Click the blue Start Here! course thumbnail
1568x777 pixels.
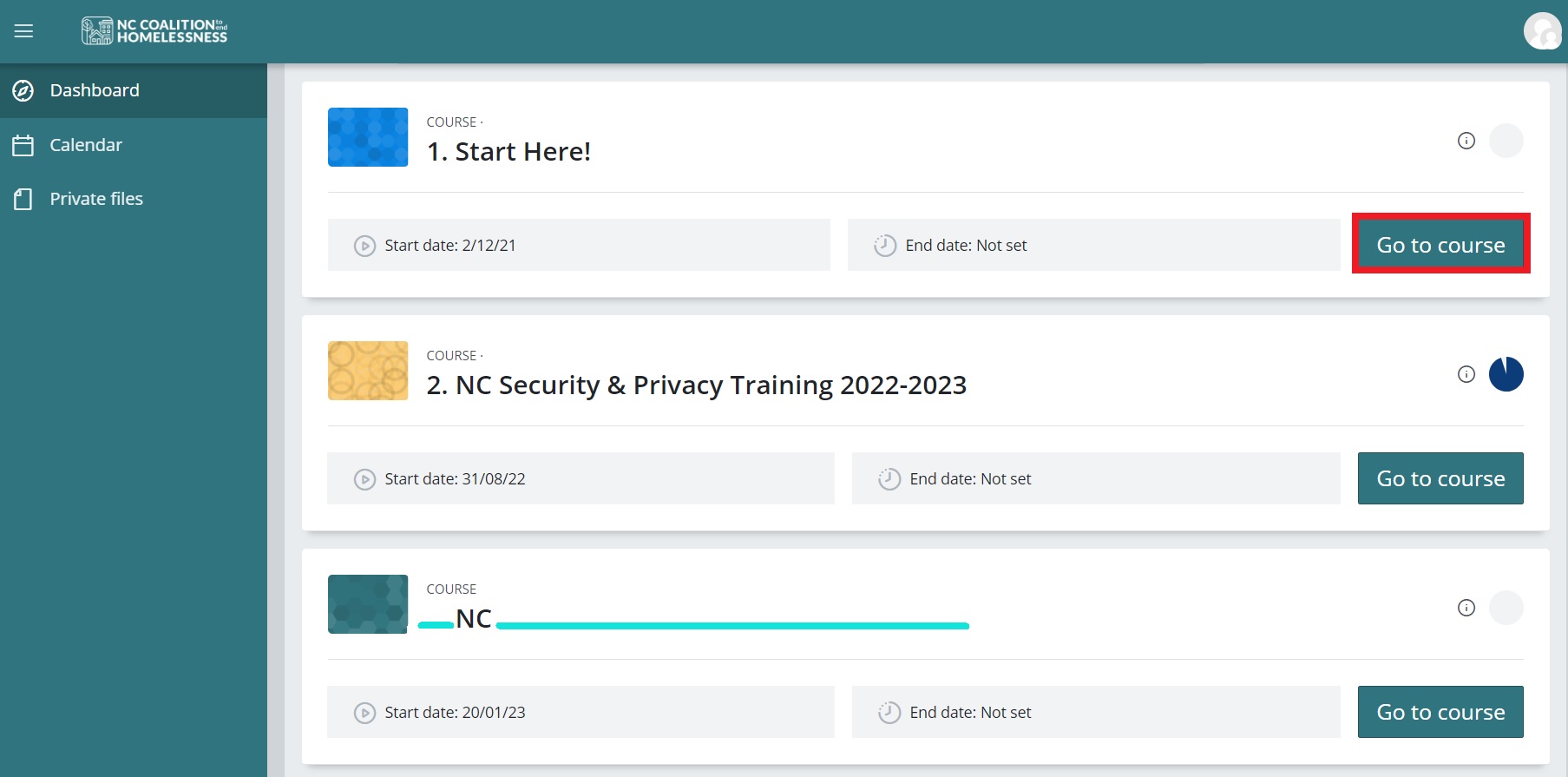[368, 137]
